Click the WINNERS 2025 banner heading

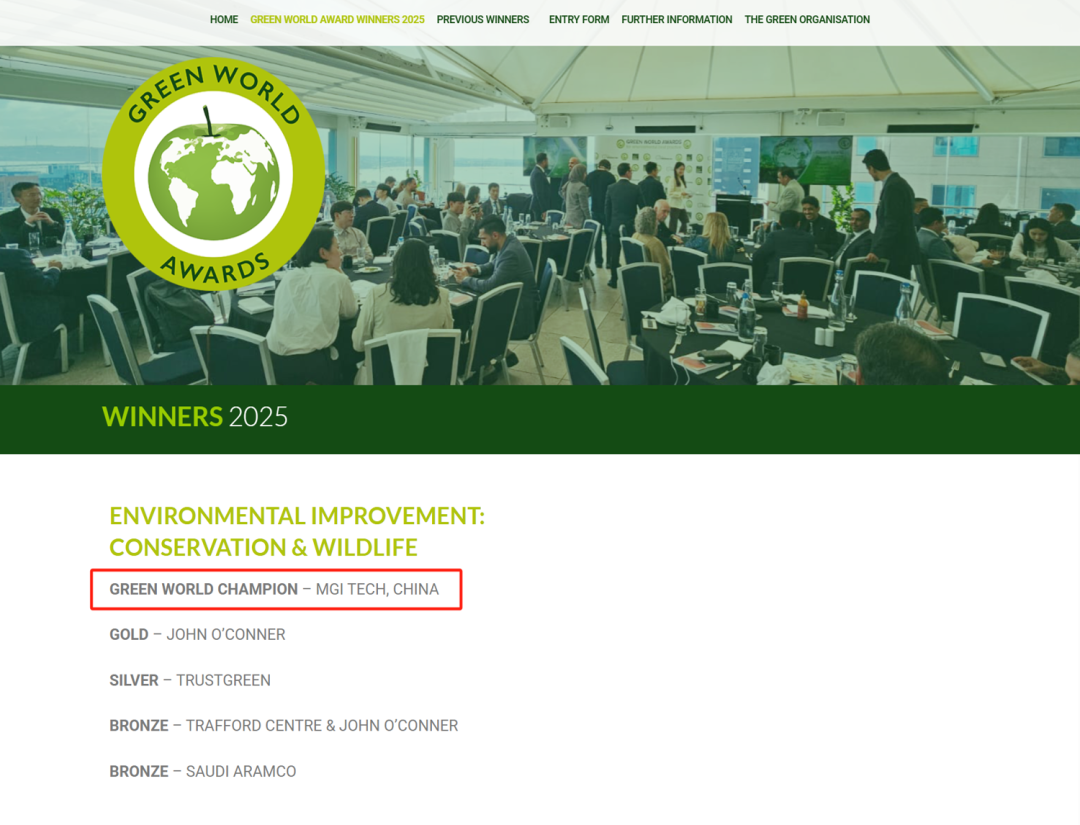[195, 417]
